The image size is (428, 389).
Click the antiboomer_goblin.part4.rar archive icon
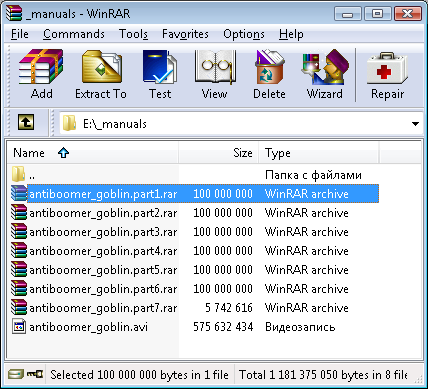click(x=19, y=250)
